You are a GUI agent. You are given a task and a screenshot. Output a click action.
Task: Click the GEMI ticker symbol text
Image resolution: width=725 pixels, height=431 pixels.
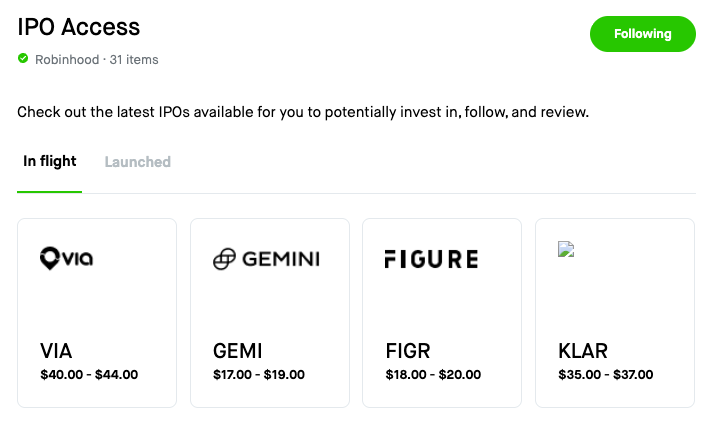click(x=238, y=351)
